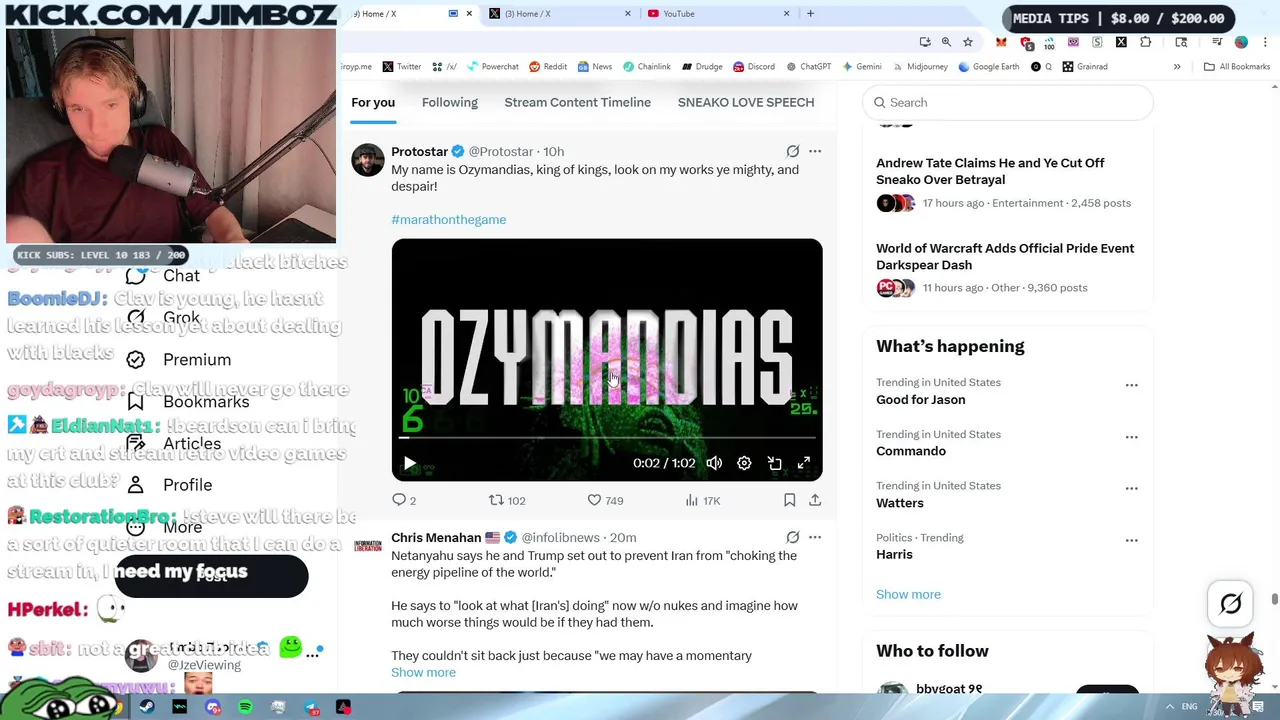Bookmark this page with the star icon
Screen dimensions: 1280x720
click(967, 42)
